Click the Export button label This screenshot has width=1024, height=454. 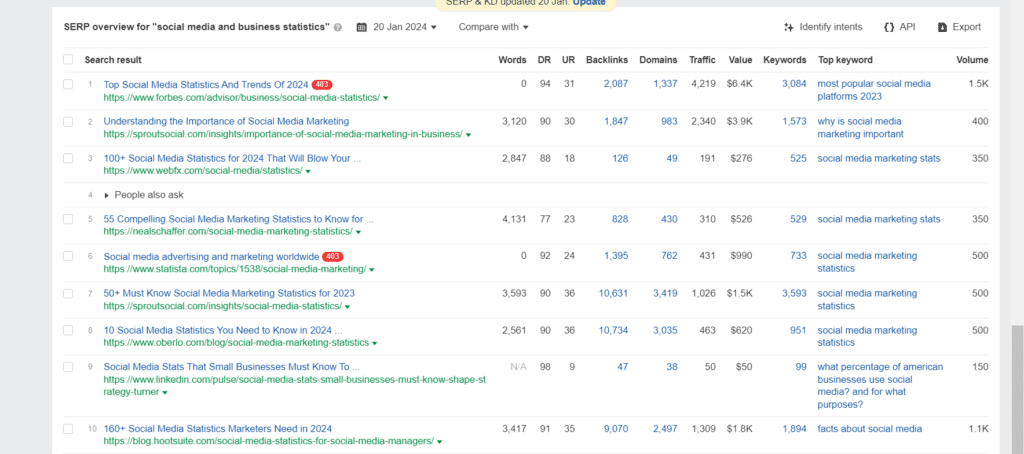(x=967, y=27)
